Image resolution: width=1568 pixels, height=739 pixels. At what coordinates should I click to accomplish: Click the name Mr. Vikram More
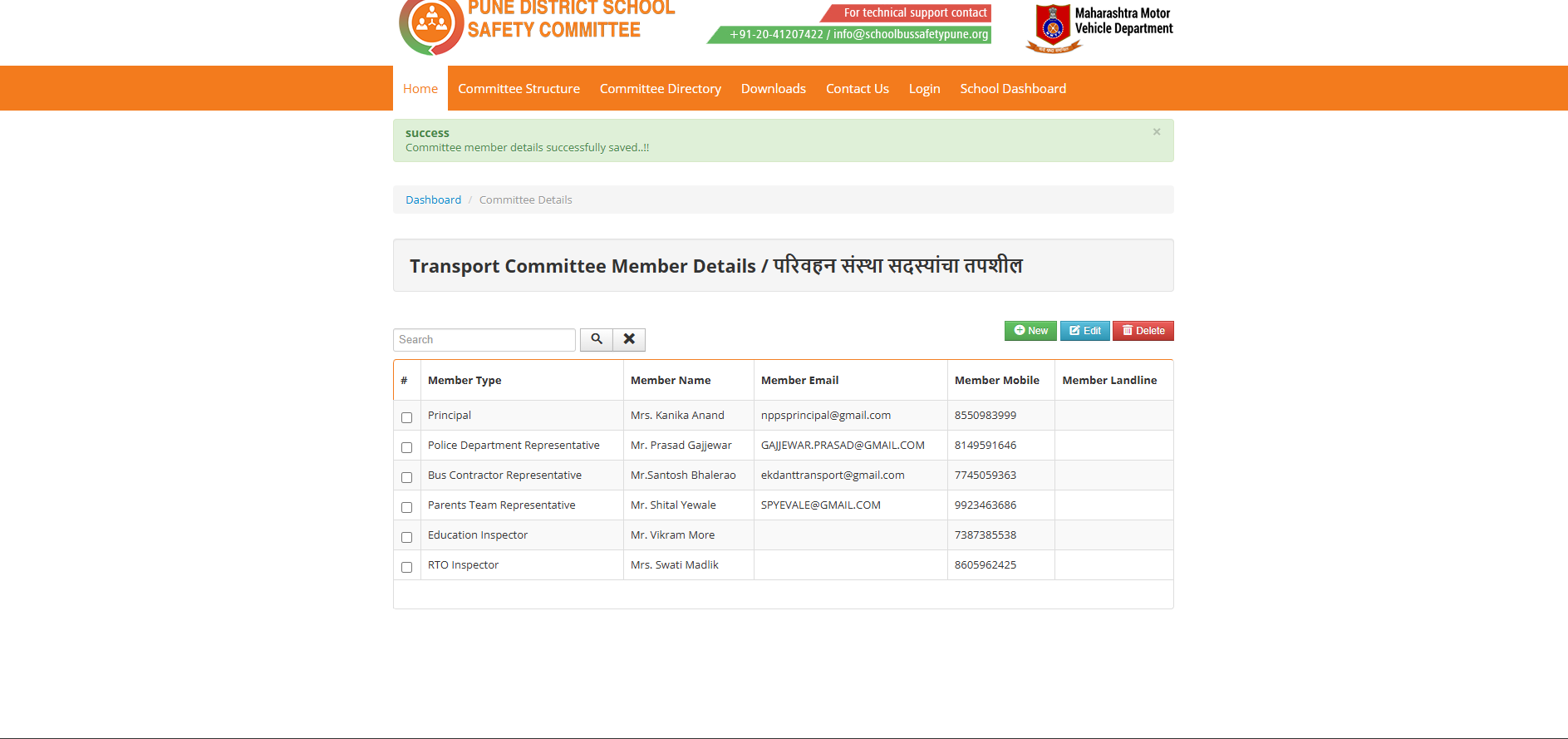point(672,535)
